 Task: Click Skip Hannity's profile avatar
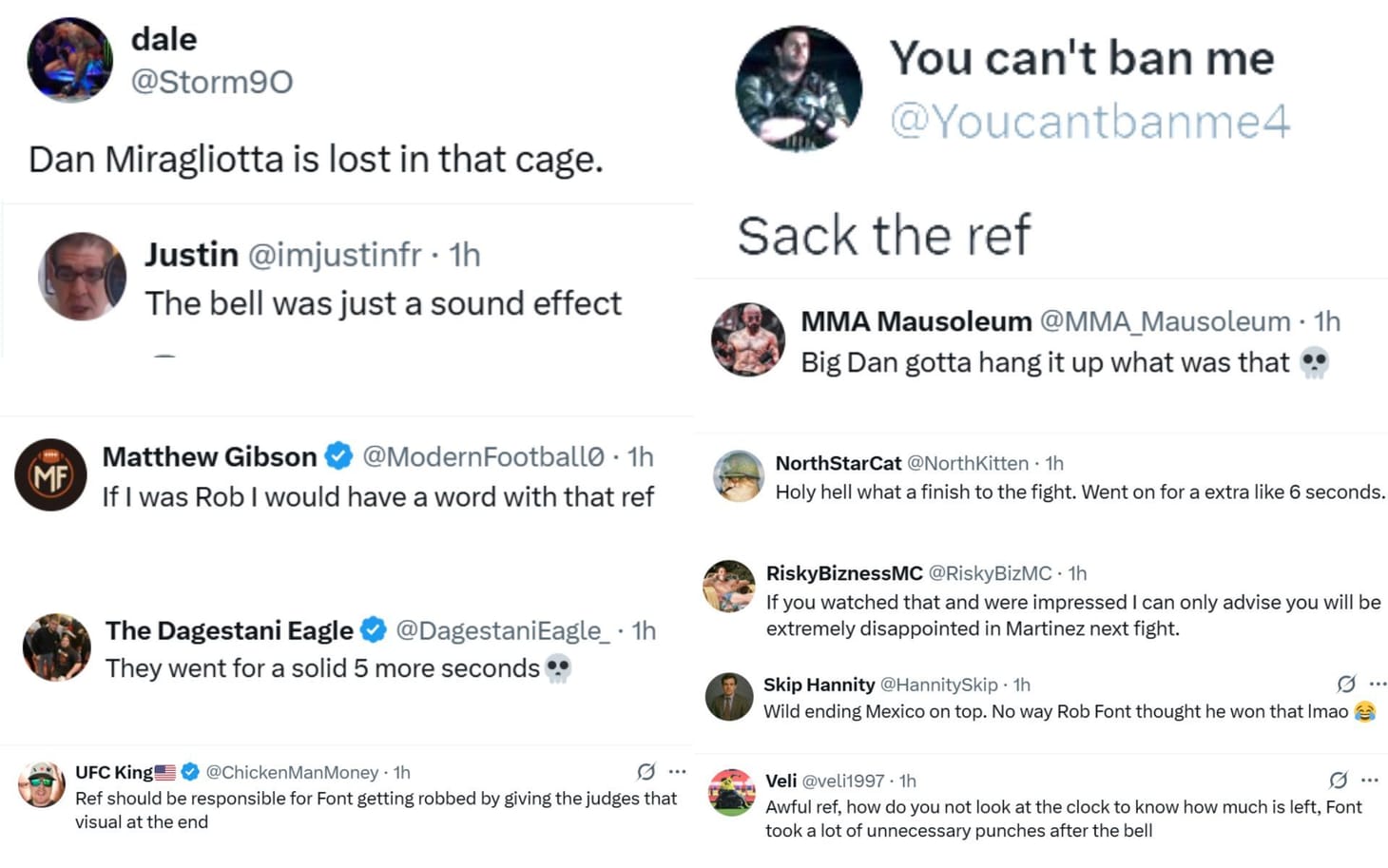728,696
